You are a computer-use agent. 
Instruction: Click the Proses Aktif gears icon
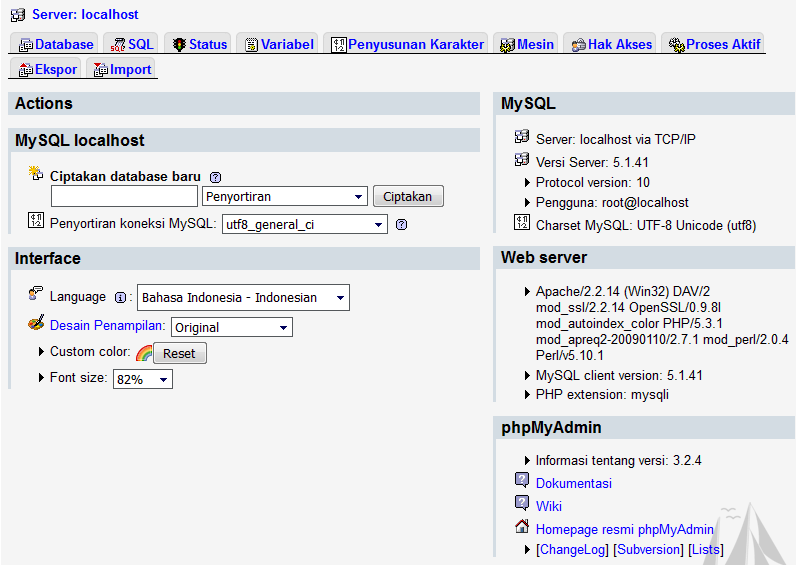677,45
